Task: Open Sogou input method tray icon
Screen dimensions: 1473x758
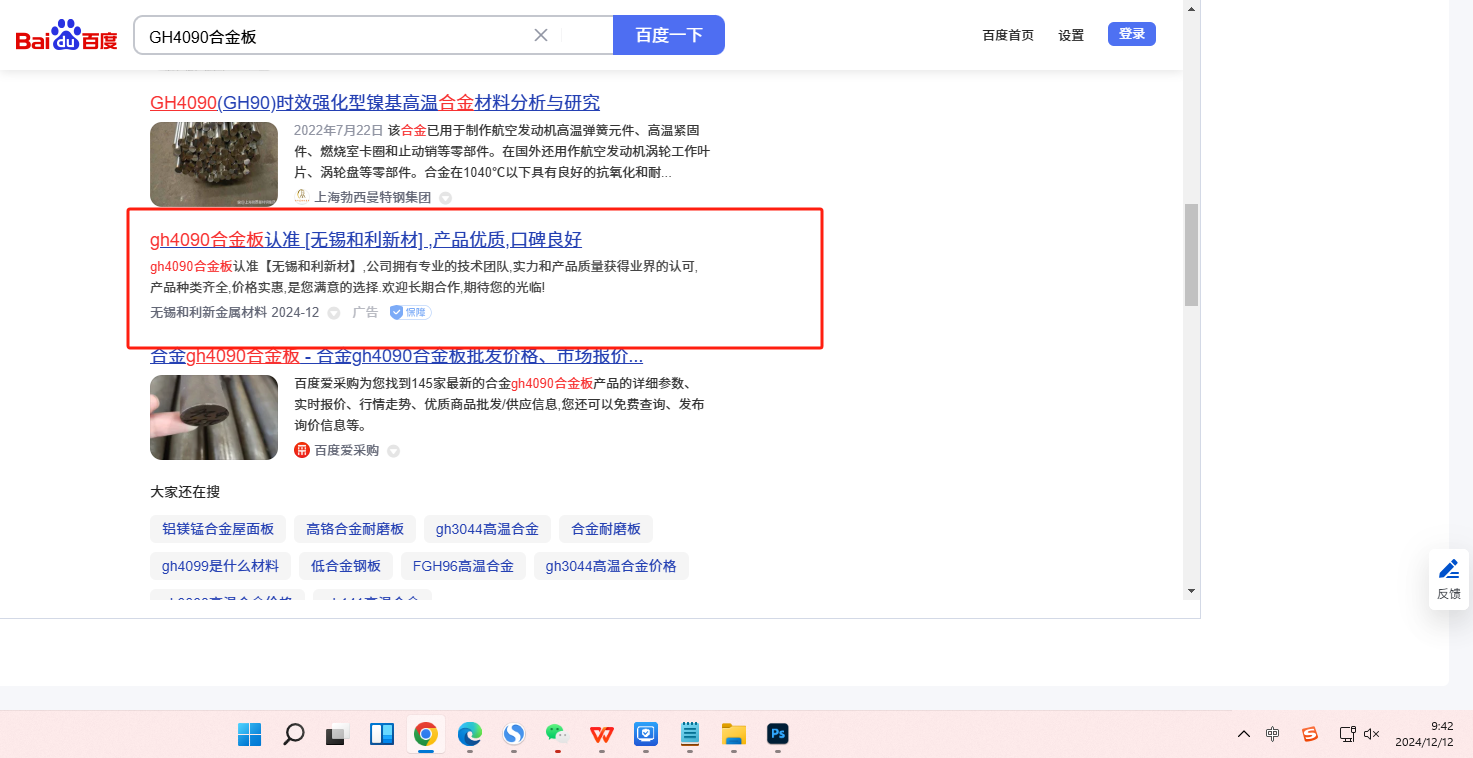Action: tap(1310, 735)
